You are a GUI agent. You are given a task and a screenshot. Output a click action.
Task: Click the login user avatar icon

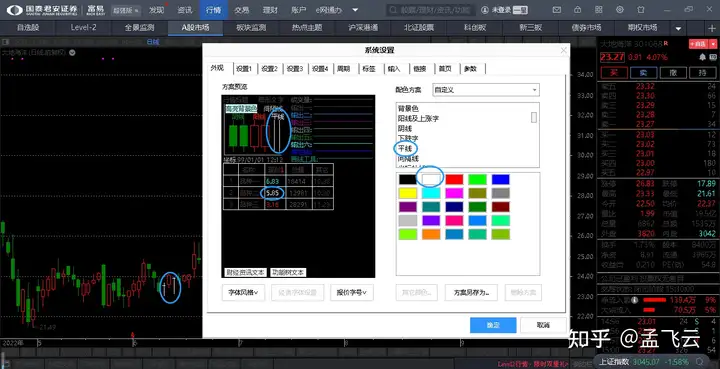485,10
